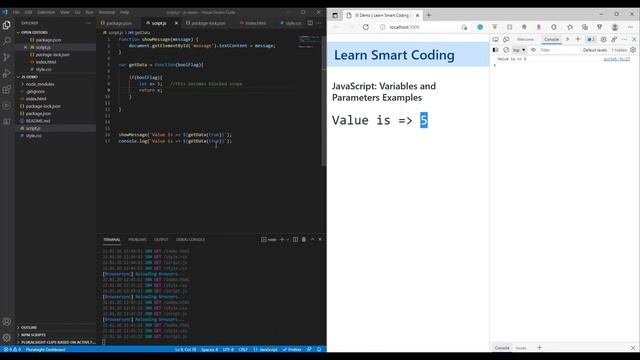Open the script.js source link in console
The image size is (640, 360).
pyautogui.click(x=617, y=59)
